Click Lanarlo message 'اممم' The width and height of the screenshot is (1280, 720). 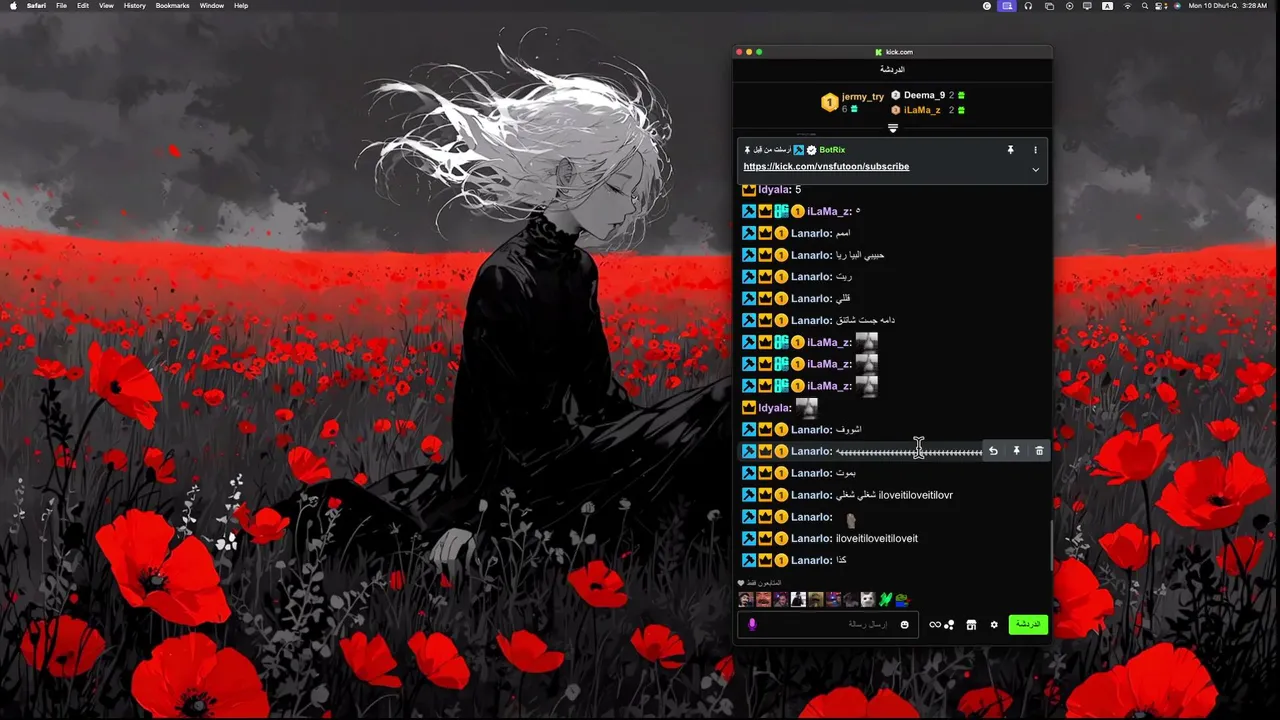[843, 234]
